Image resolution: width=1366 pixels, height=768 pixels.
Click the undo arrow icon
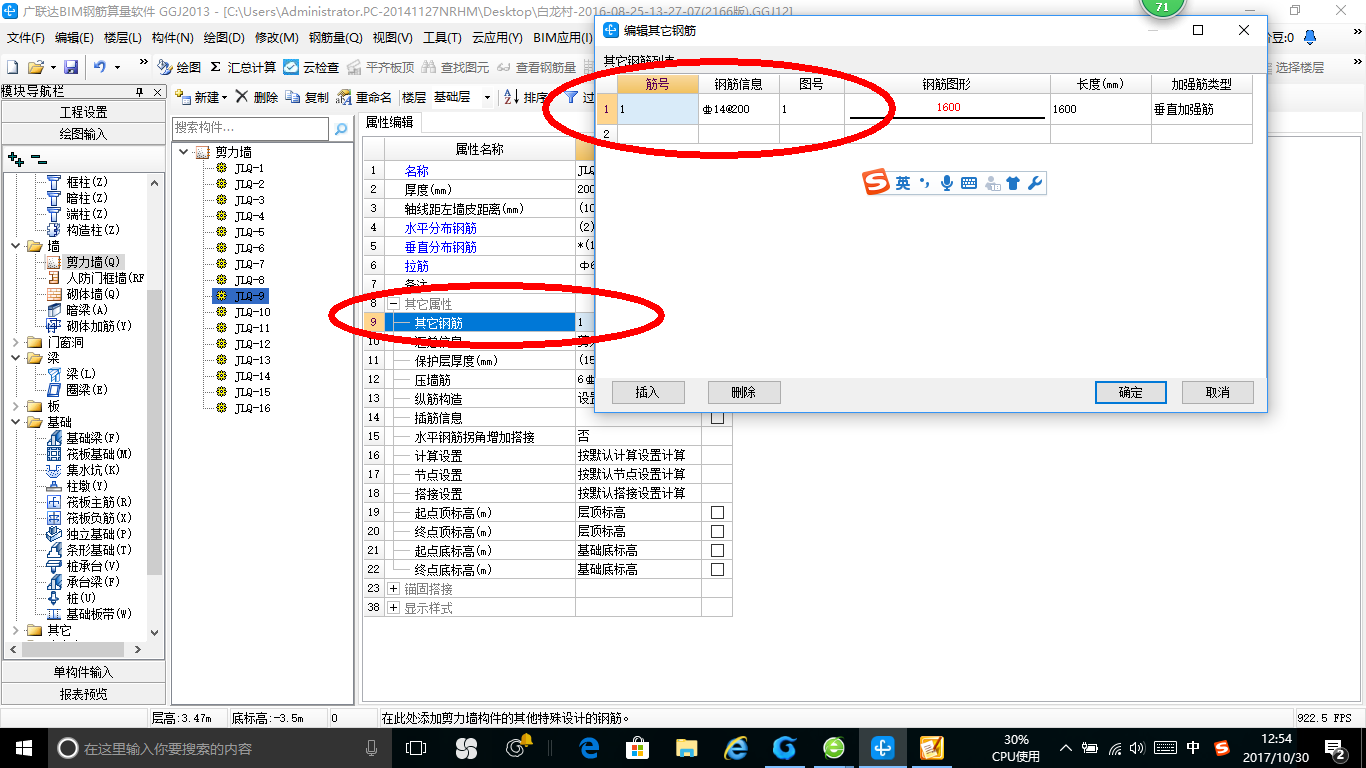point(100,67)
